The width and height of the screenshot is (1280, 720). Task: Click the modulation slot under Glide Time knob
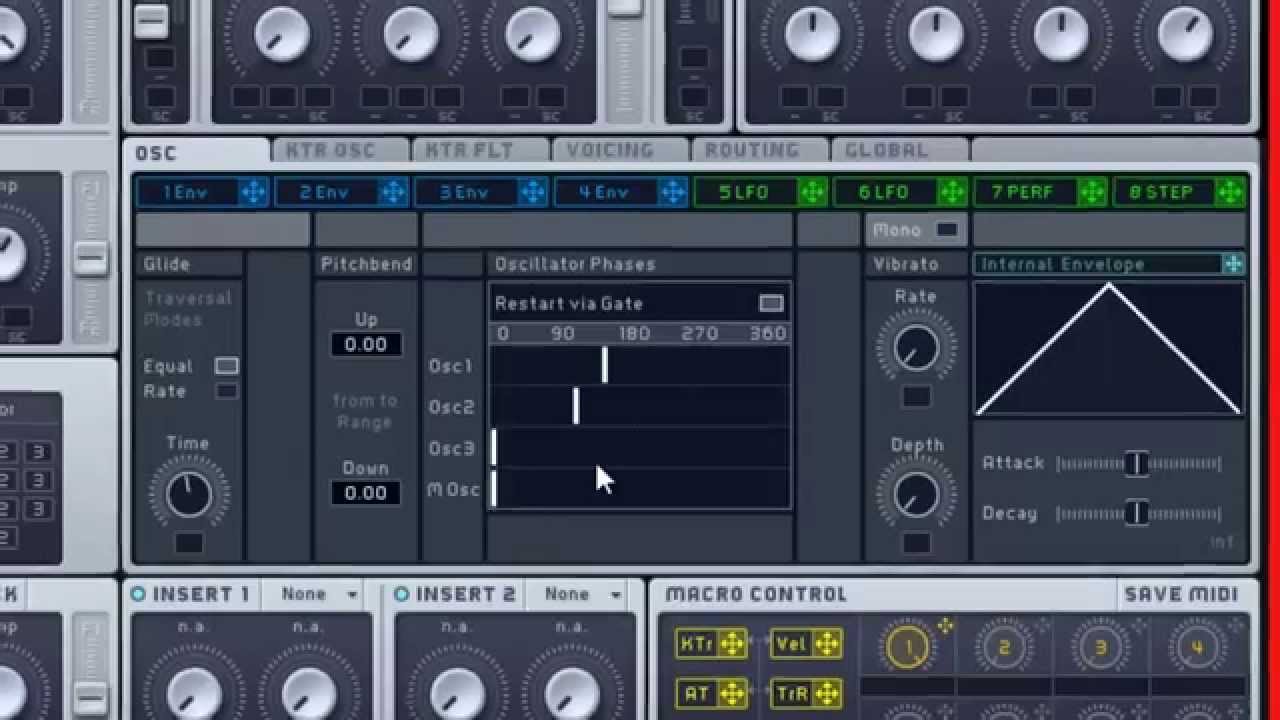(x=189, y=543)
